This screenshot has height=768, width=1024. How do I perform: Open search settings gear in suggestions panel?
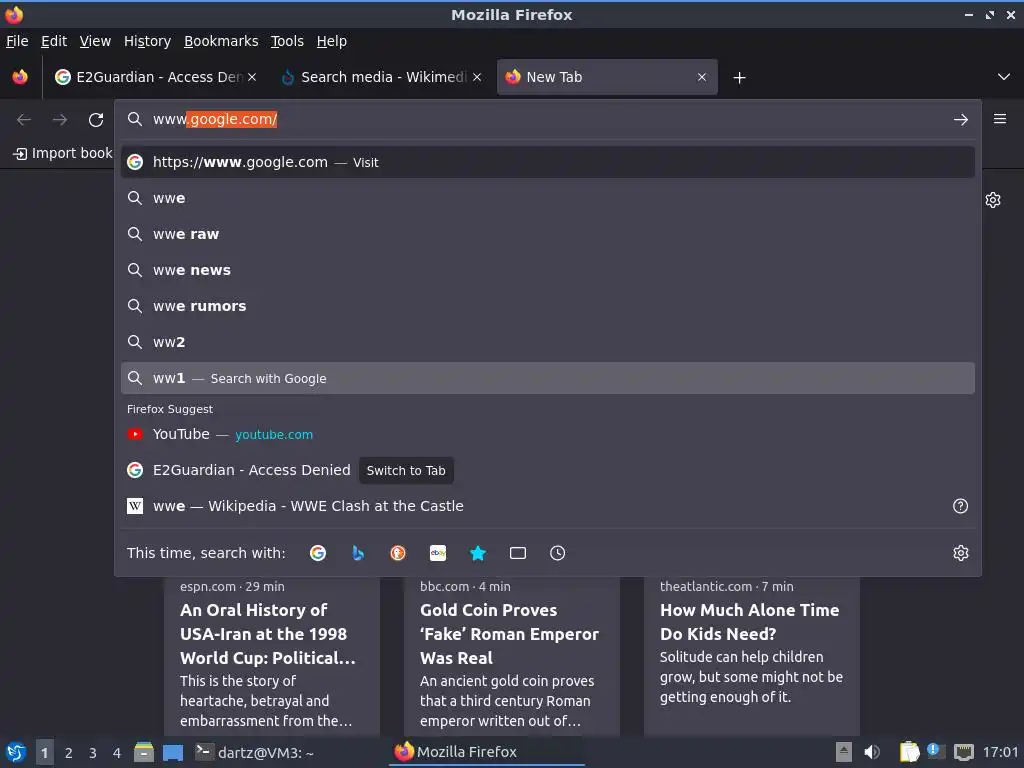pyautogui.click(x=961, y=553)
